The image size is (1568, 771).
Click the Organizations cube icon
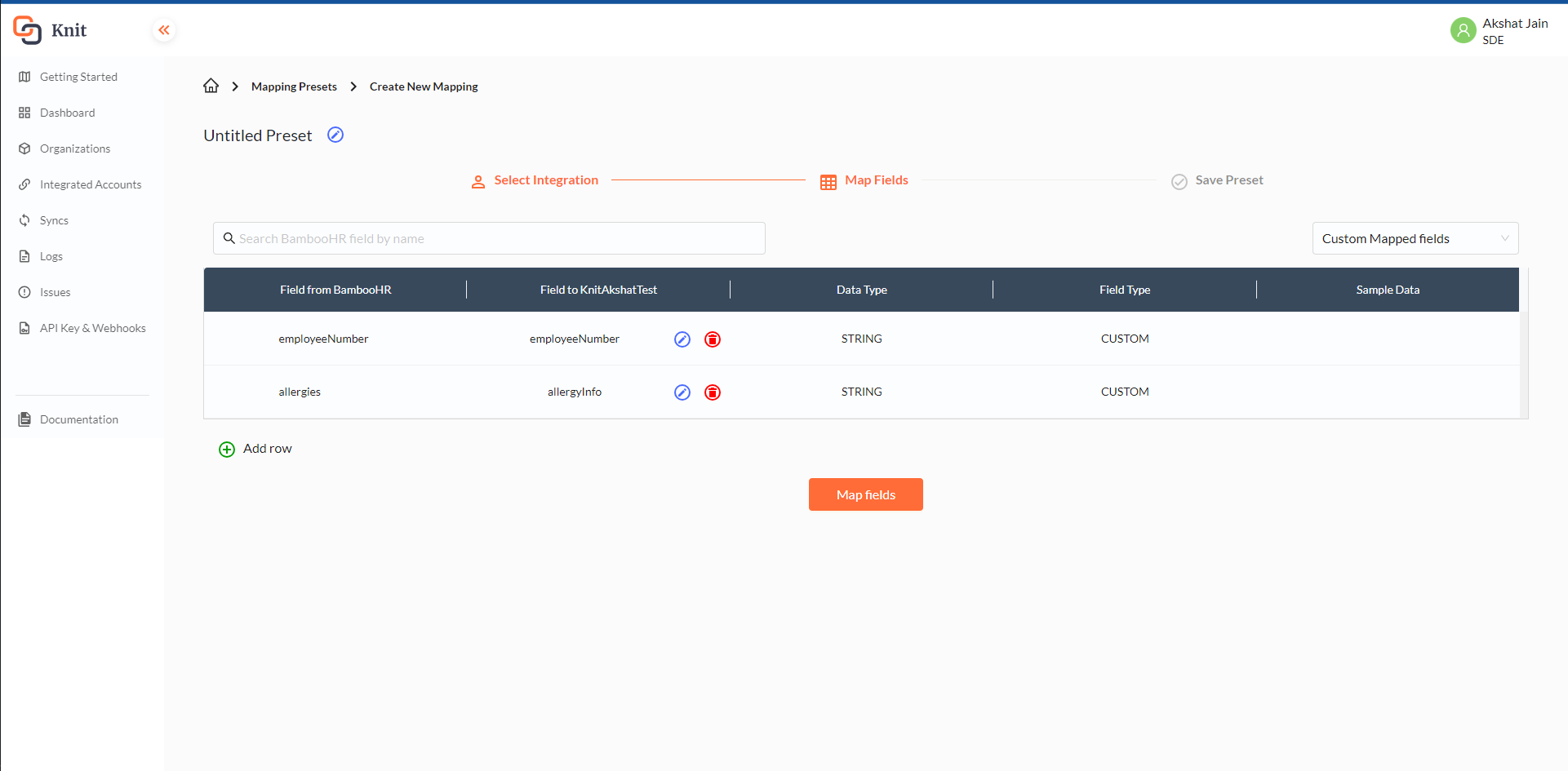pyautogui.click(x=24, y=148)
